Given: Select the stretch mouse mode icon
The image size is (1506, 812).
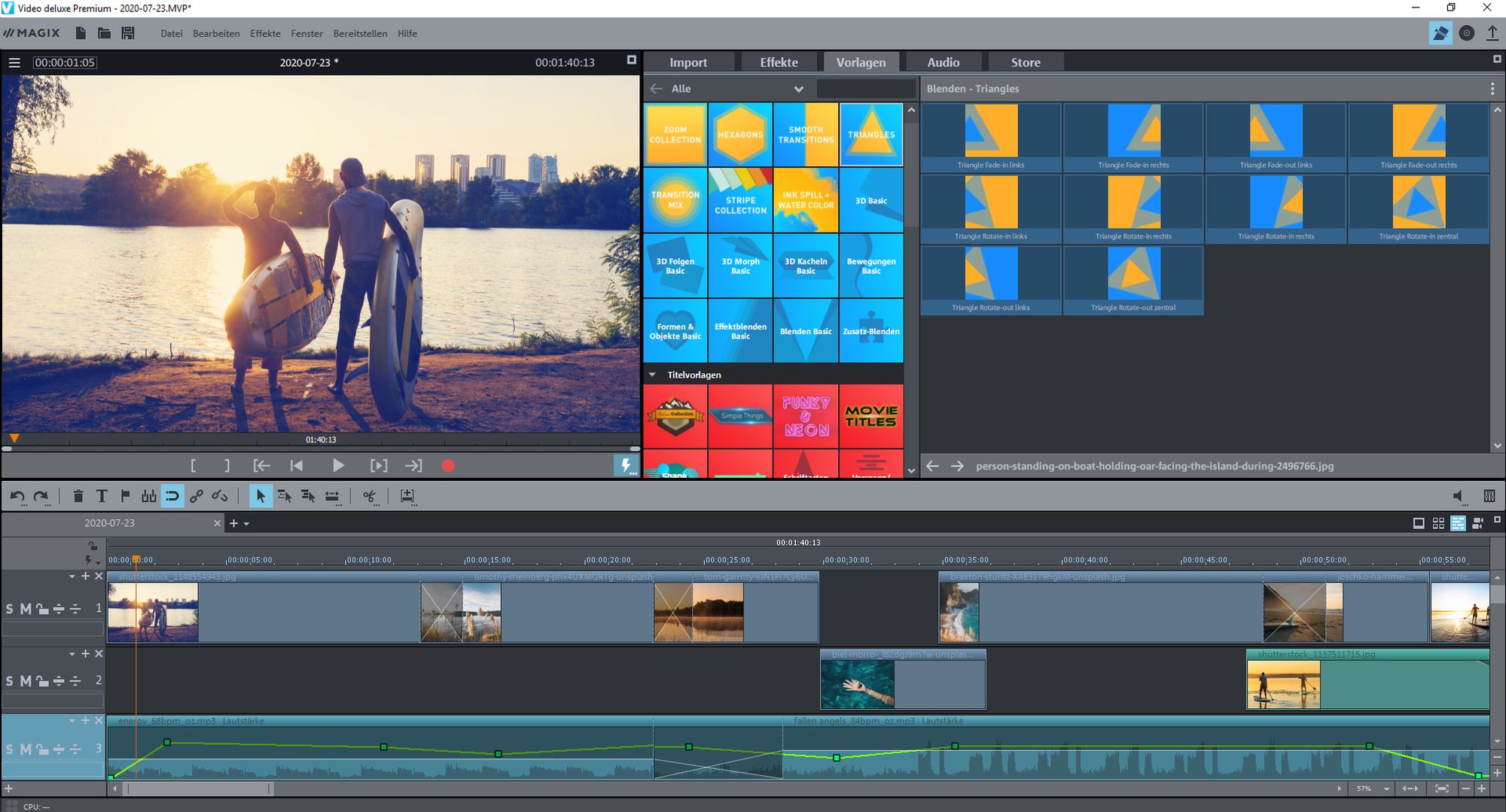Looking at the screenshot, I should click(332, 497).
